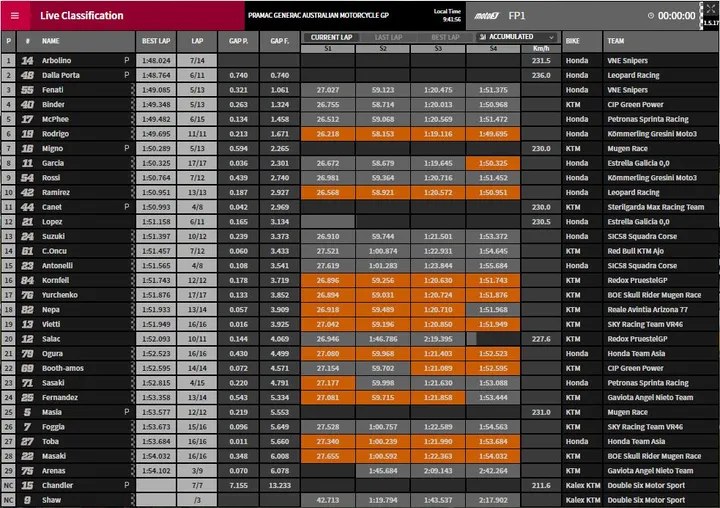The width and height of the screenshot is (720, 508).
Task: Click McPhee's team Petronas Sprinta Racing
Action: click(648, 119)
